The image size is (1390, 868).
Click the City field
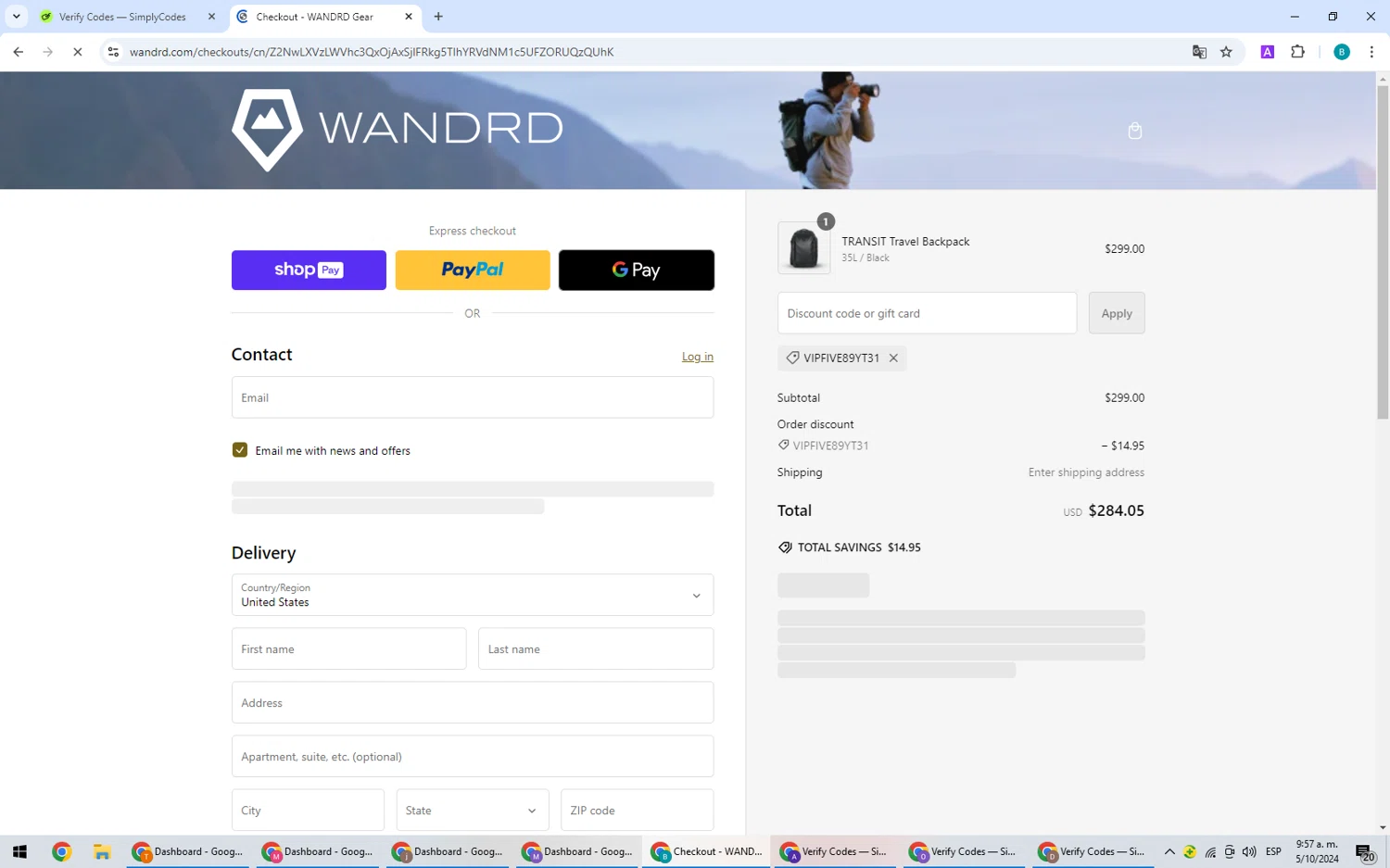[308, 810]
